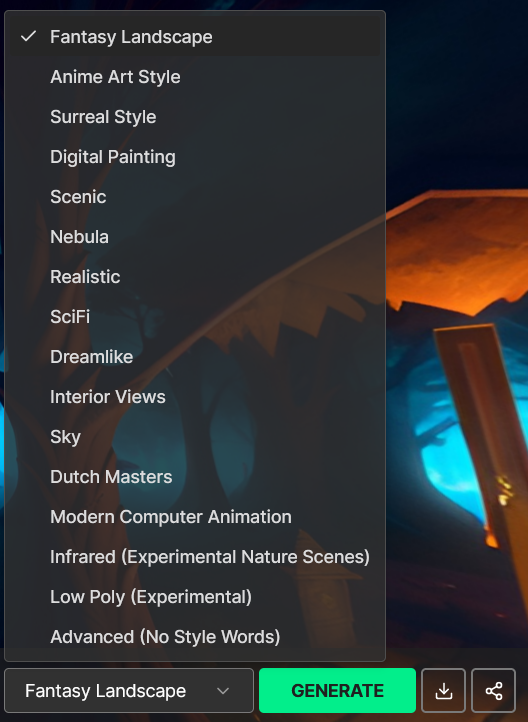Click the checkmark beside Fantasy Landscape
The height and width of the screenshot is (722, 528).
point(29,36)
